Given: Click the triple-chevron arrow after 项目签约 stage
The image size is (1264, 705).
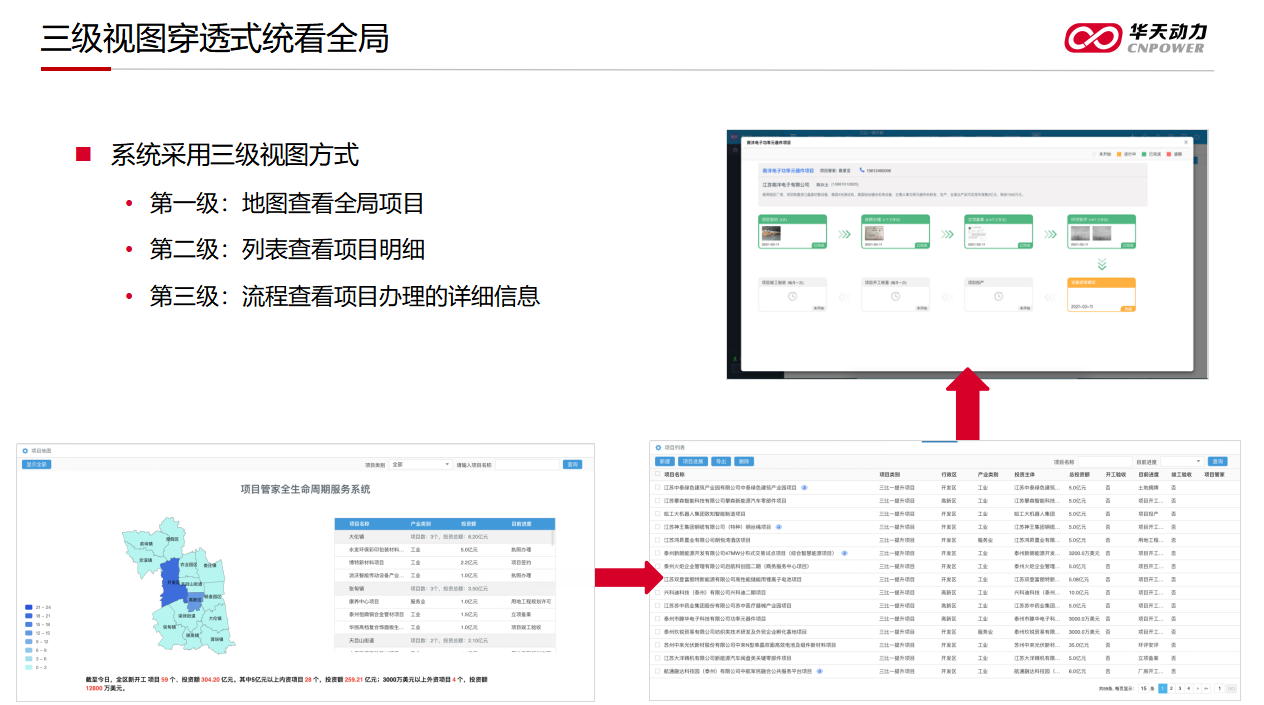Looking at the screenshot, I should [844, 234].
